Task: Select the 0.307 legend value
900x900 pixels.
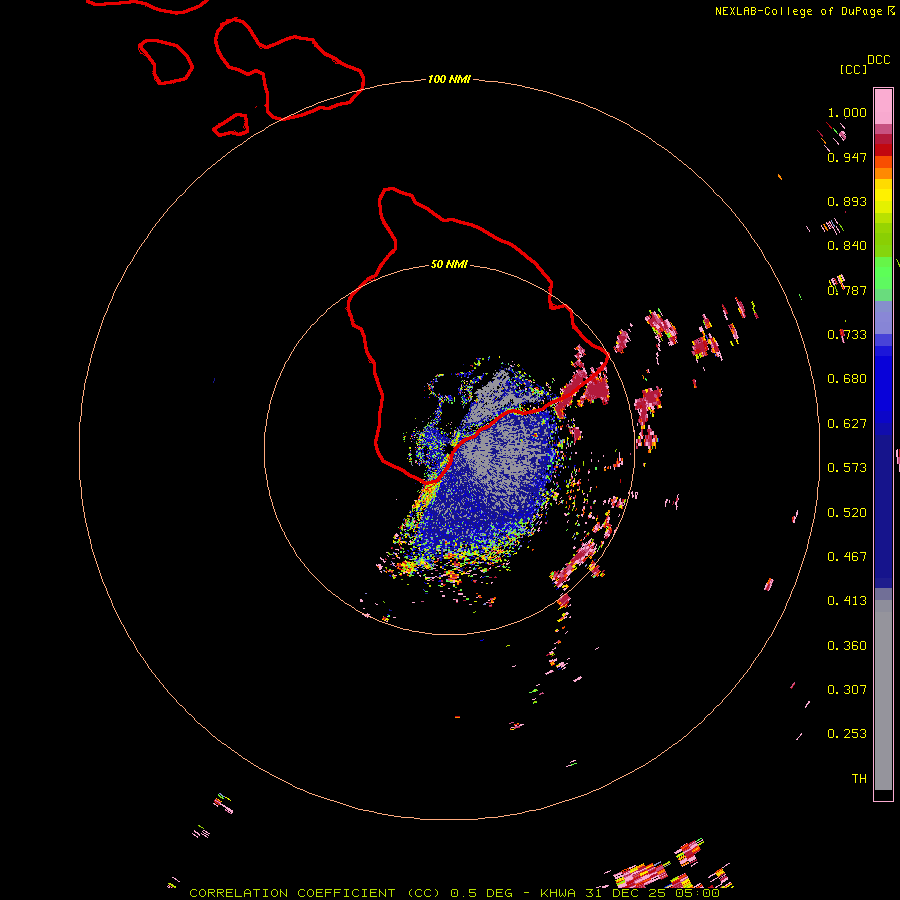Action: [847, 690]
